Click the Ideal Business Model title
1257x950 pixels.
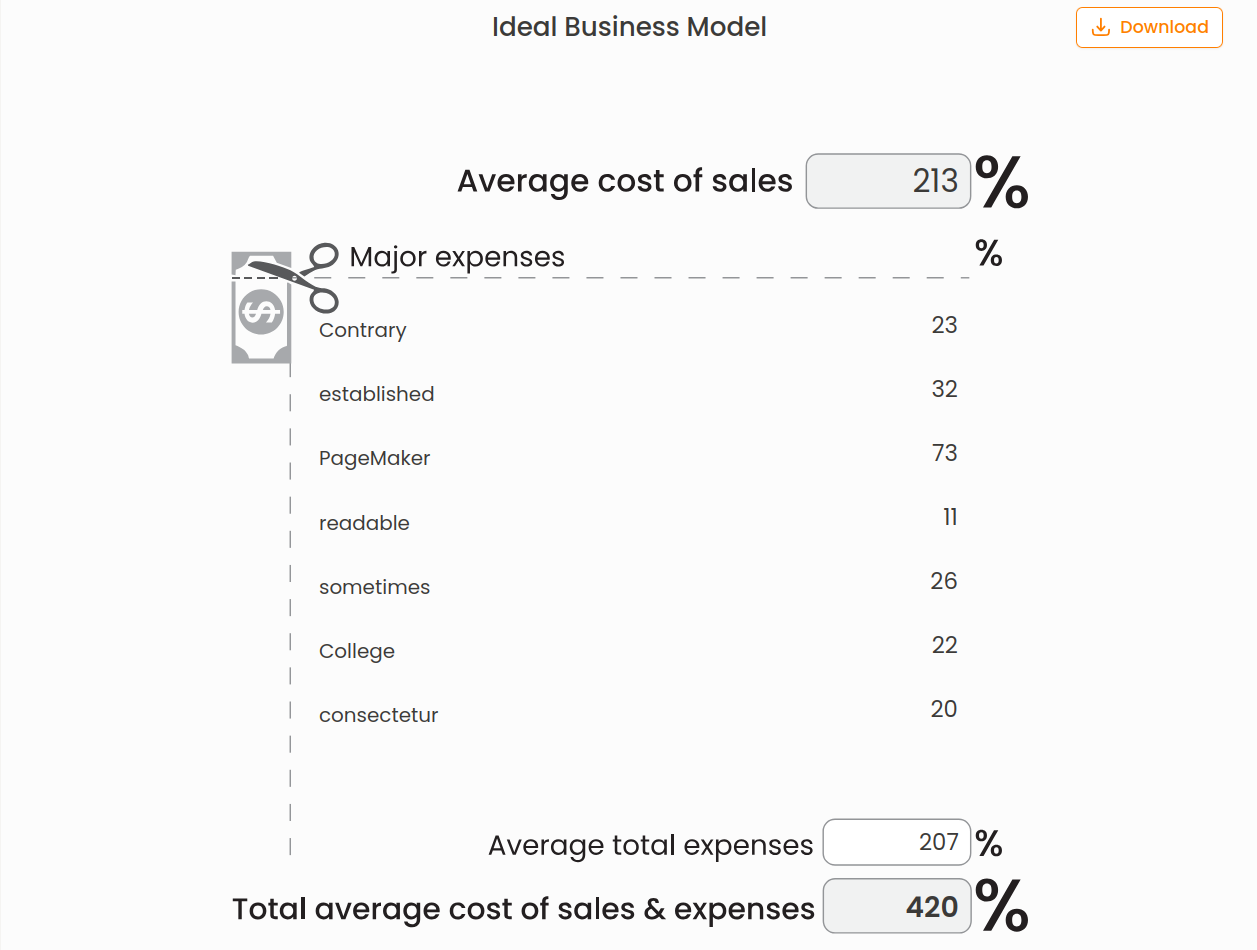click(x=628, y=27)
